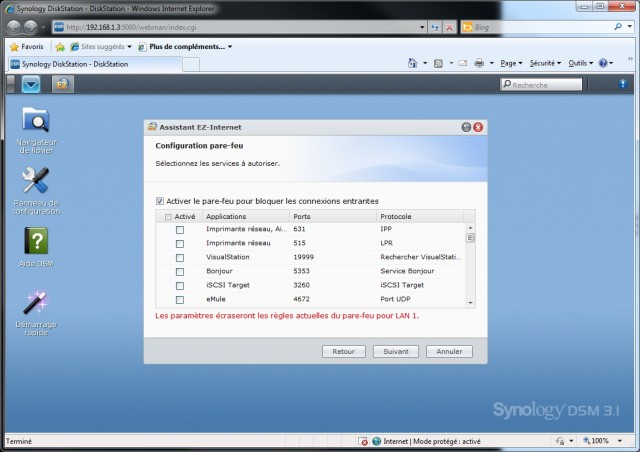Click the EZ-Internet taskbar icon in DSM
The height and width of the screenshot is (452, 640).
(62, 85)
